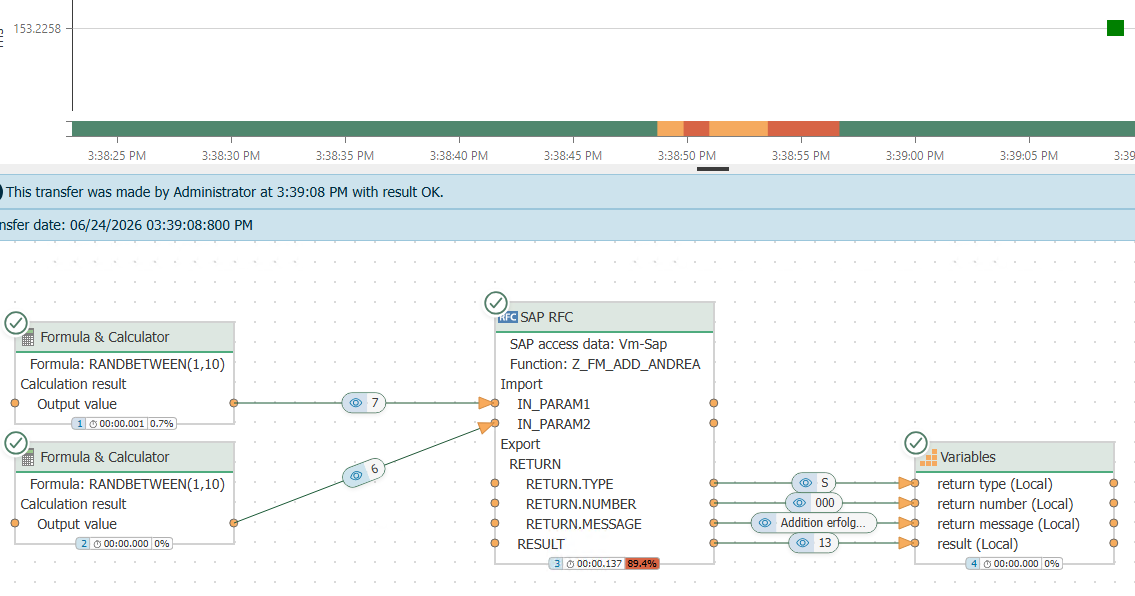Click the Variables plugin icon
This screenshot has width=1135, height=596.
[x=928, y=457]
